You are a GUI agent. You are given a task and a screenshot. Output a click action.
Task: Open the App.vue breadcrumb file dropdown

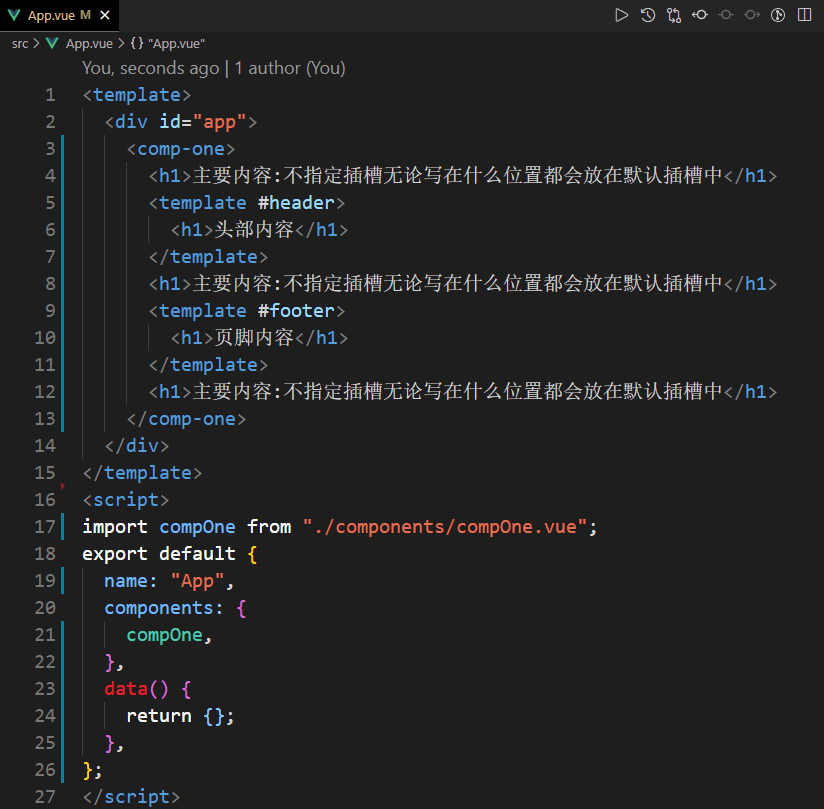point(89,43)
